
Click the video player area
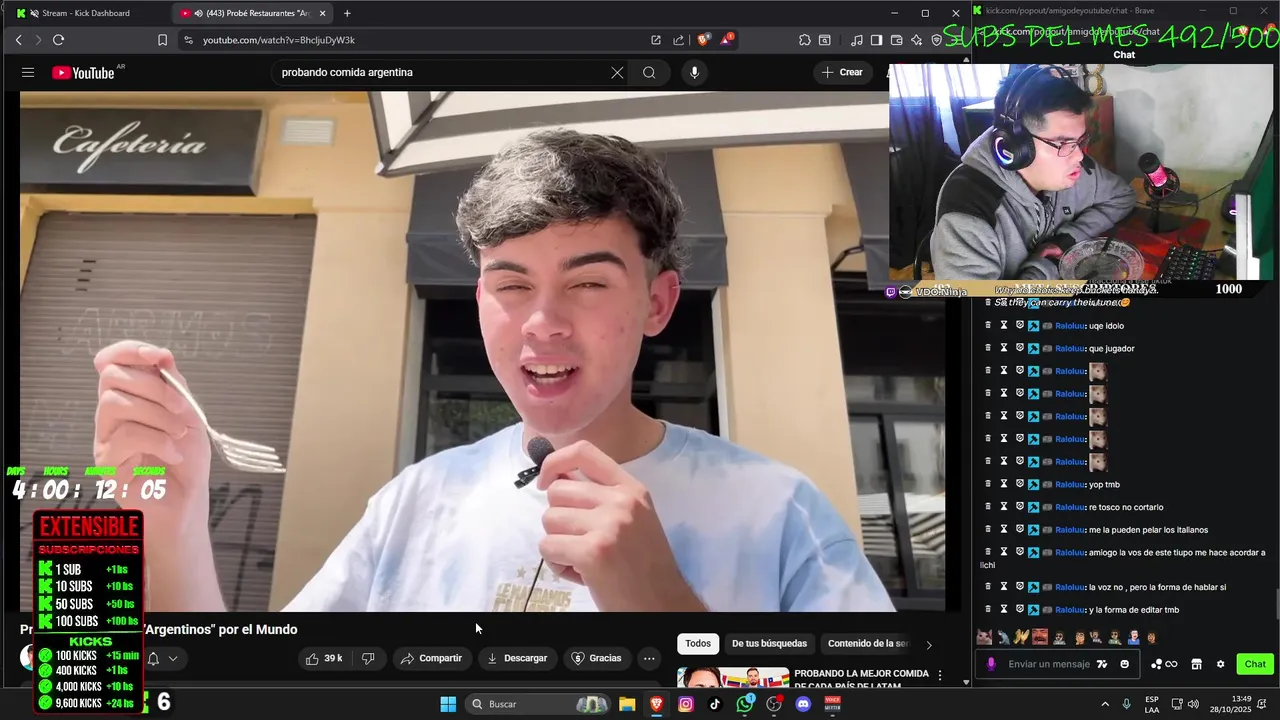pos(482,351)
